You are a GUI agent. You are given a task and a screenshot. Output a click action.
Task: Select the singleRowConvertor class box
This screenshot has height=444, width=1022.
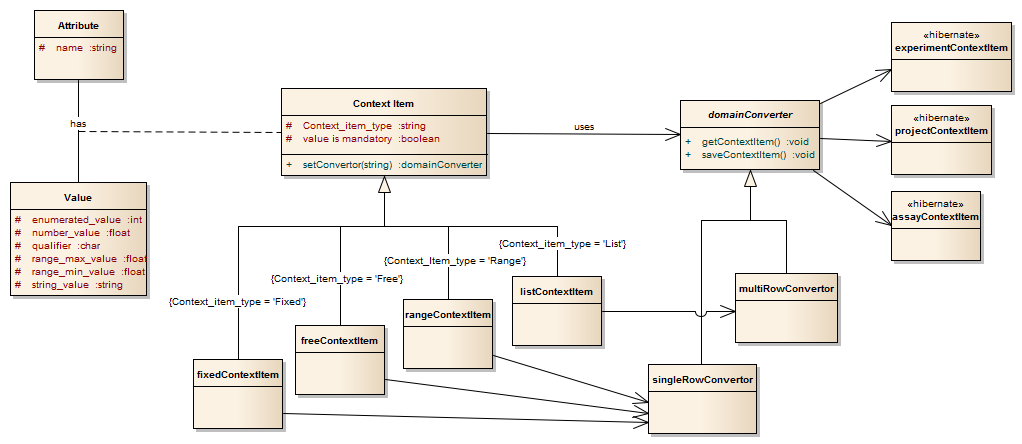click(701, 380)
